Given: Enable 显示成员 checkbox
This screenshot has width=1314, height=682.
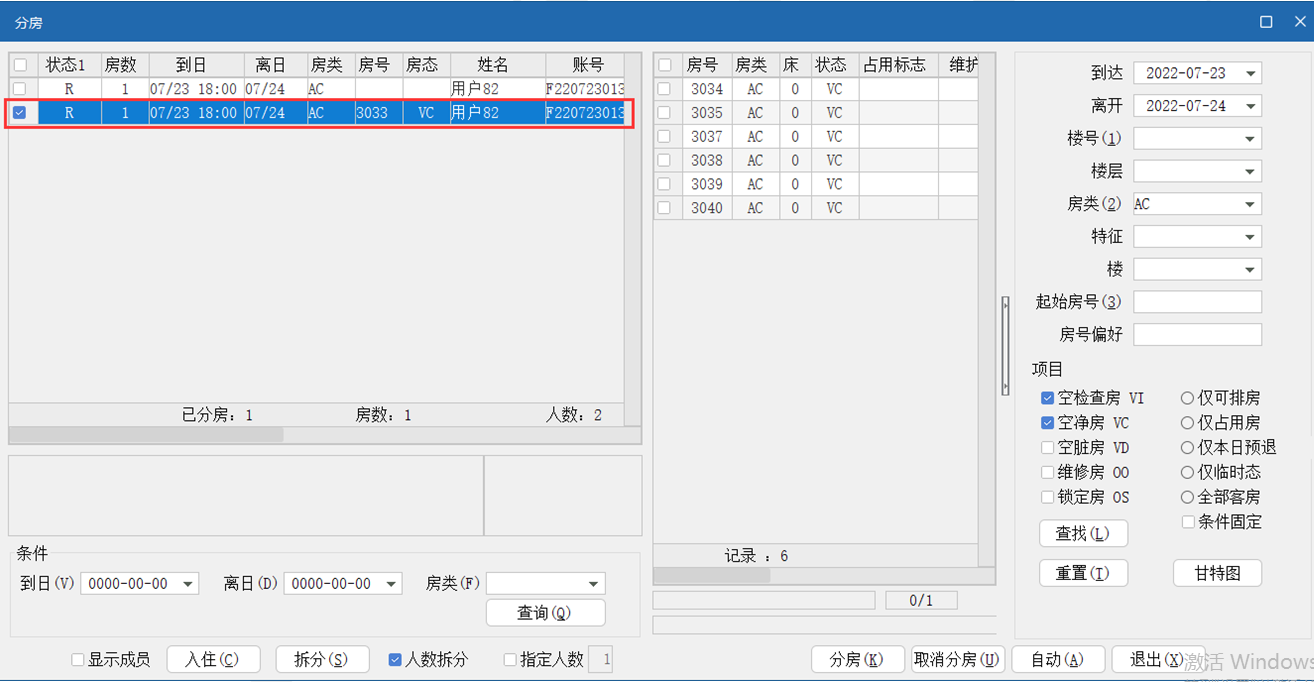Looking at the screenshot, I should tap(77, 660).
